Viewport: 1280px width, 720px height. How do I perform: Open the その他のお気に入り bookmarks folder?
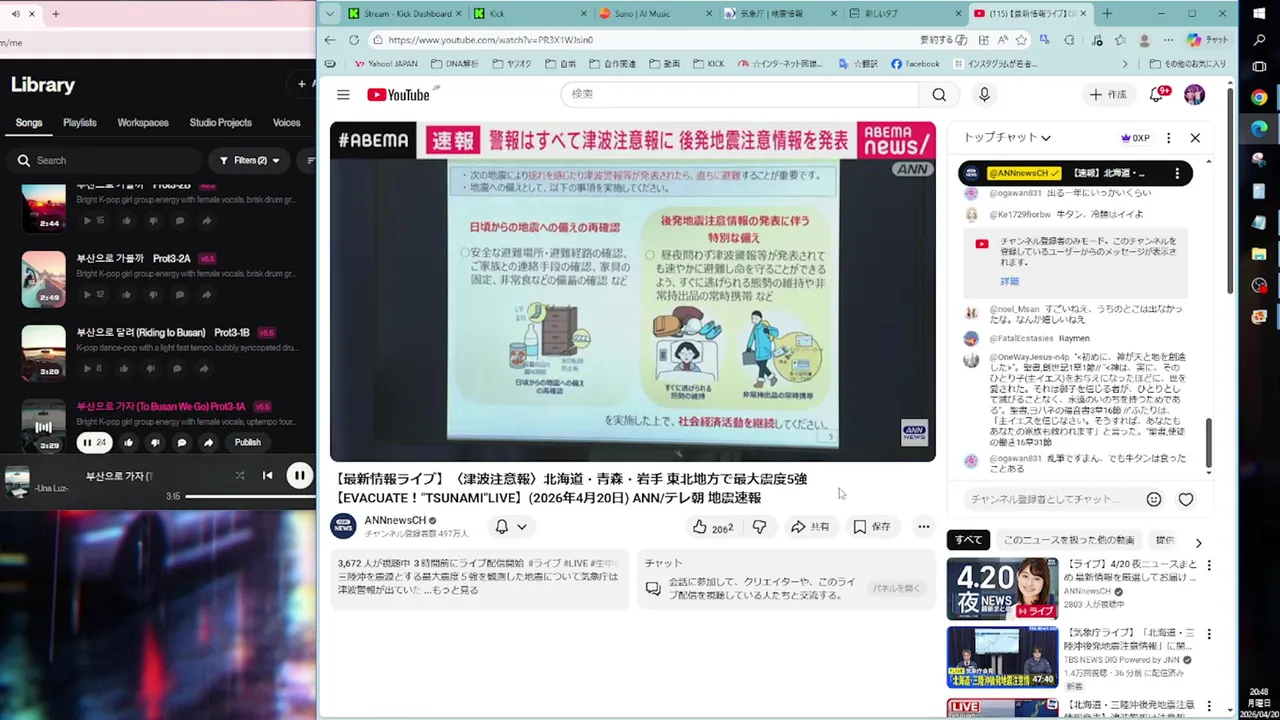point(1189,64)
